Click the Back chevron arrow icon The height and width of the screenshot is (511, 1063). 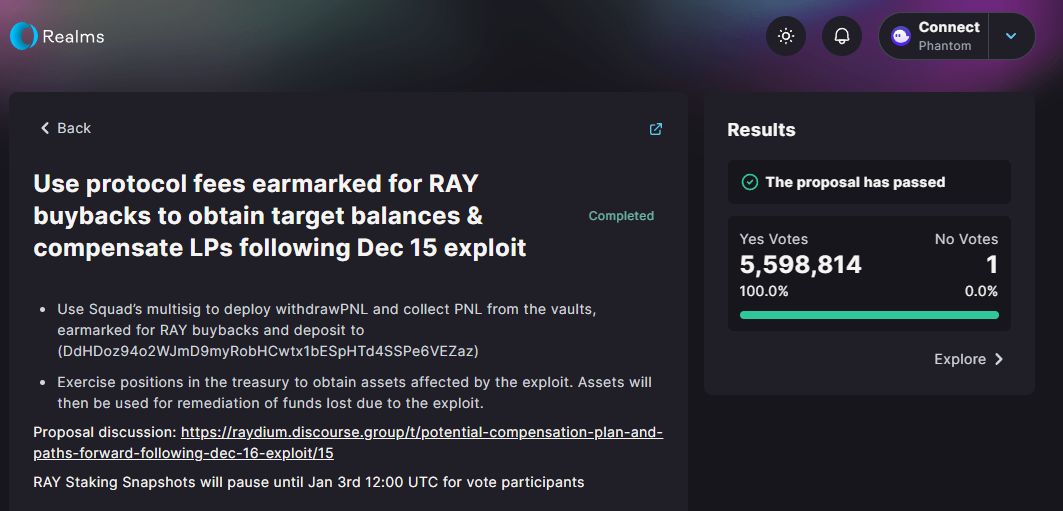pyautogui.click(x=45, y=128)
